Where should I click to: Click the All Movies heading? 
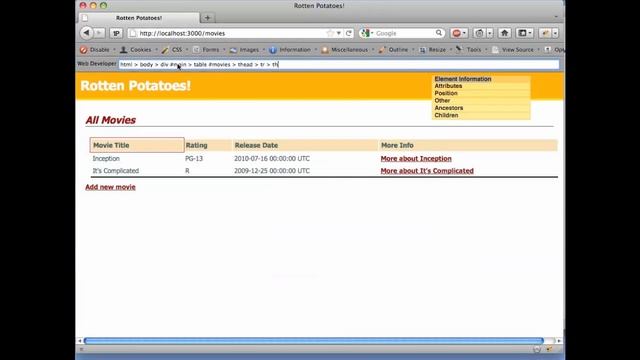coord(111,120)
